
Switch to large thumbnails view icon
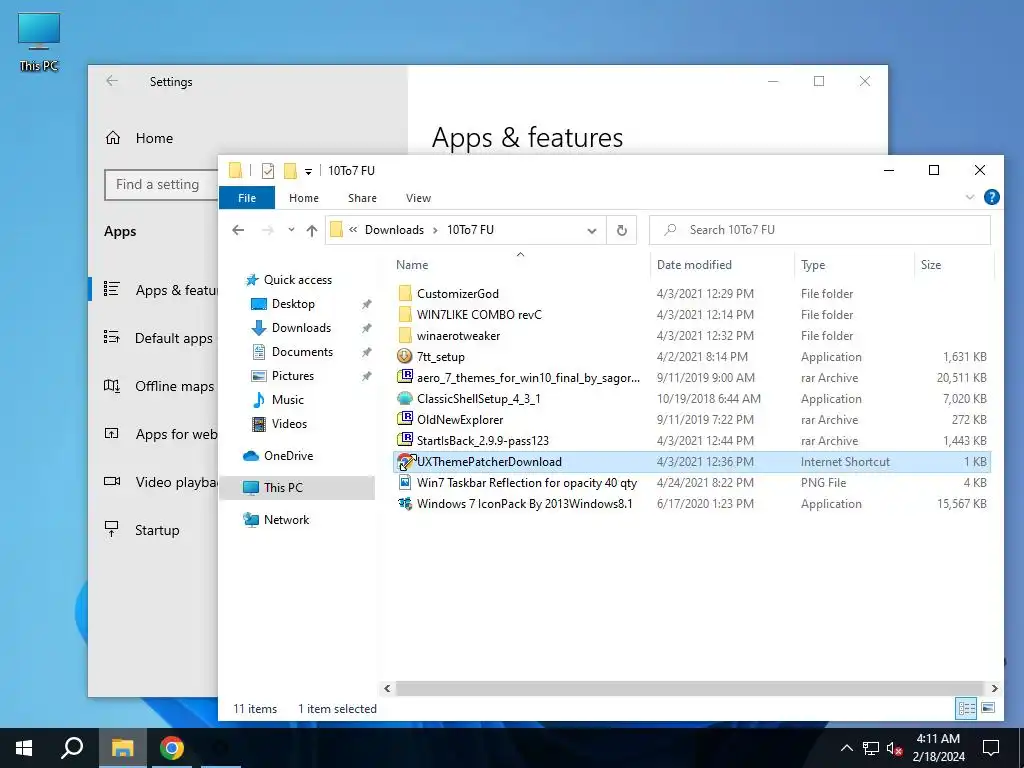pyautogui.click(x=988, y=708)
